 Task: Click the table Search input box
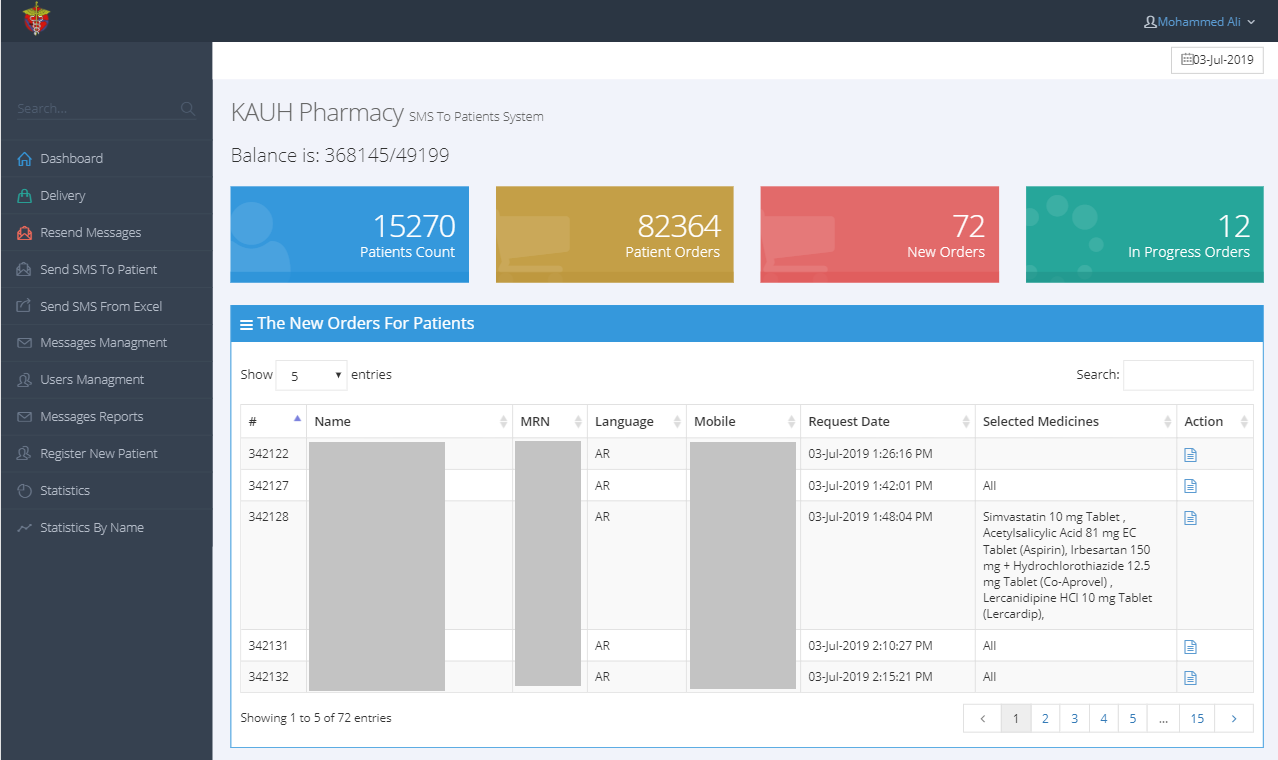click(x=1188, y=375)
